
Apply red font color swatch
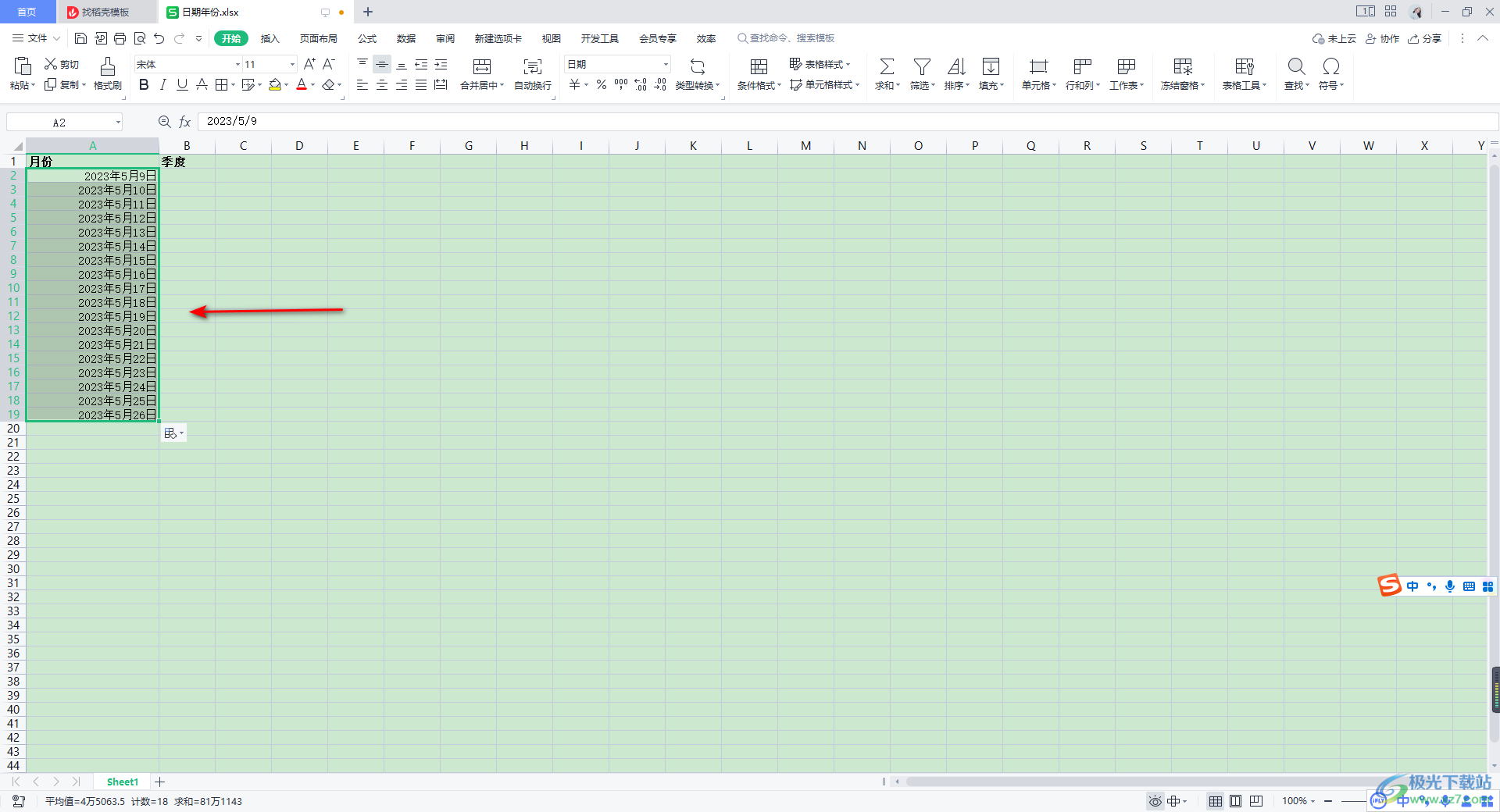coord(302,84)
